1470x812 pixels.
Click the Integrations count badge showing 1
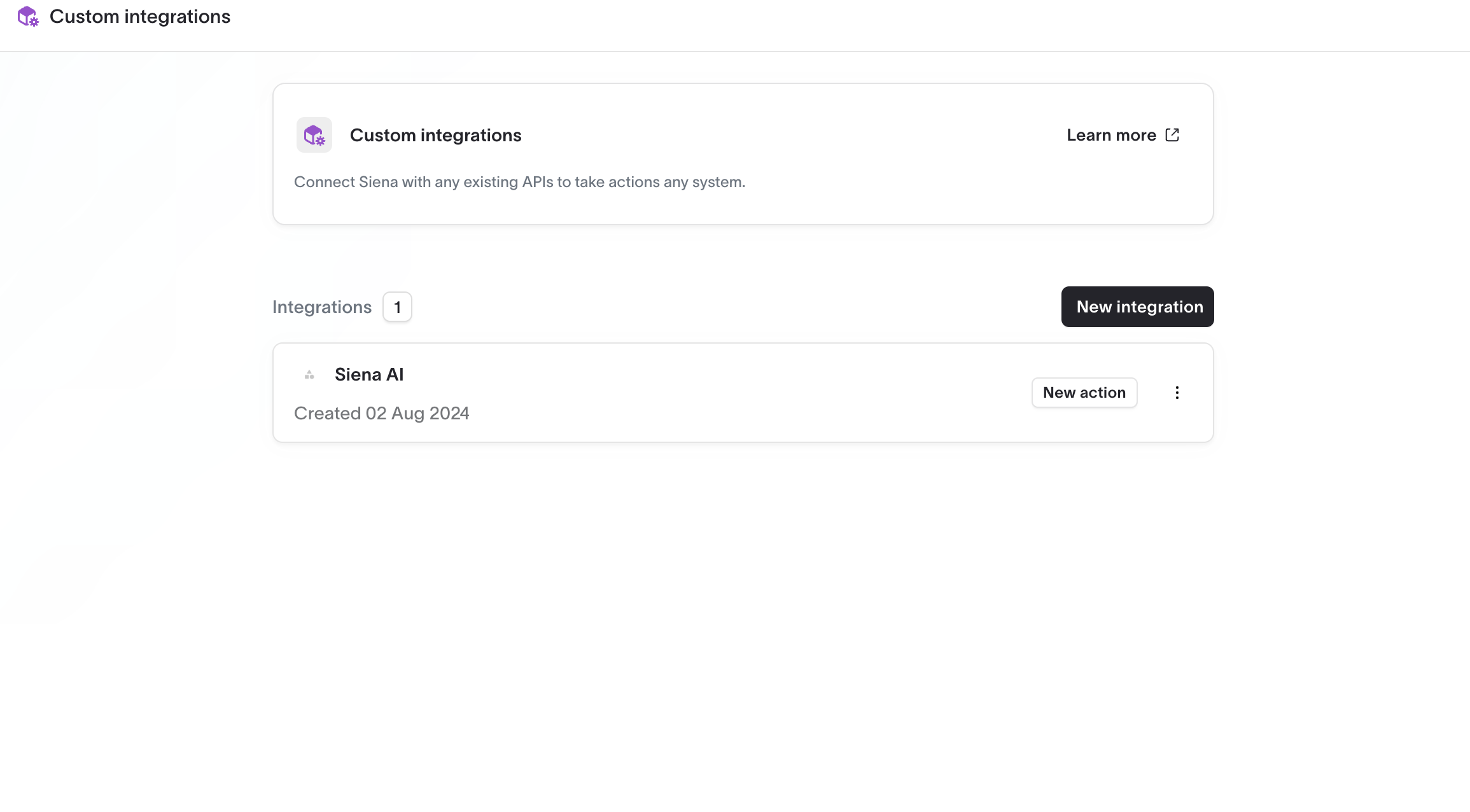[x=397, y=307]
